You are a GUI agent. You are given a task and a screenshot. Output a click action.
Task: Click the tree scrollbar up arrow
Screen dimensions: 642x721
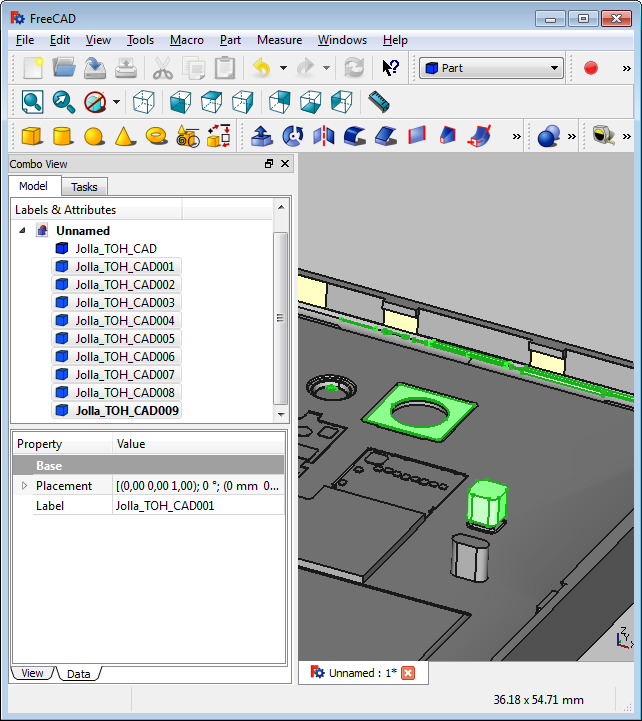(x=281, y=207)
